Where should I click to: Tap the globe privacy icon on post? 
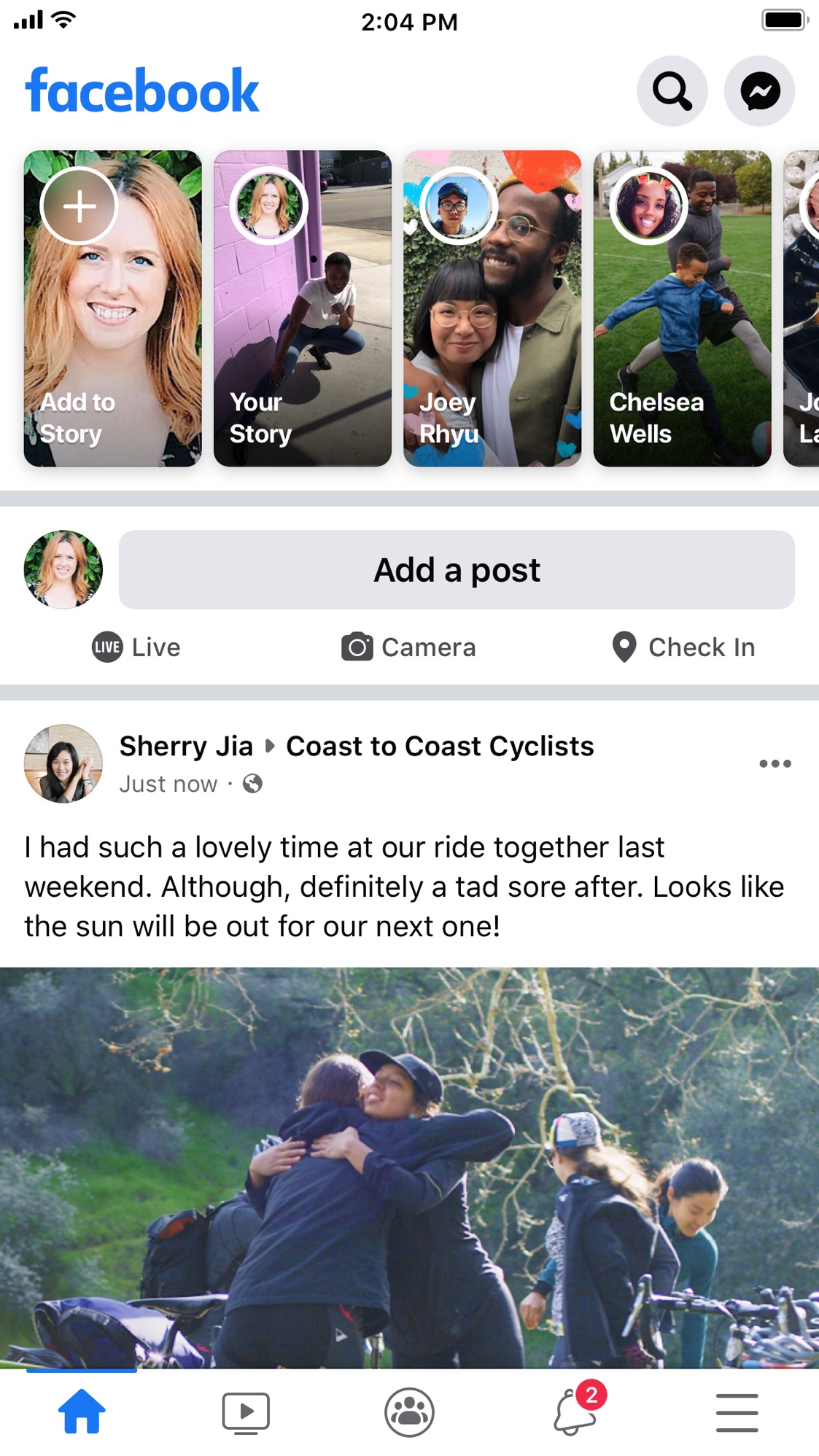tap(252, 784)
